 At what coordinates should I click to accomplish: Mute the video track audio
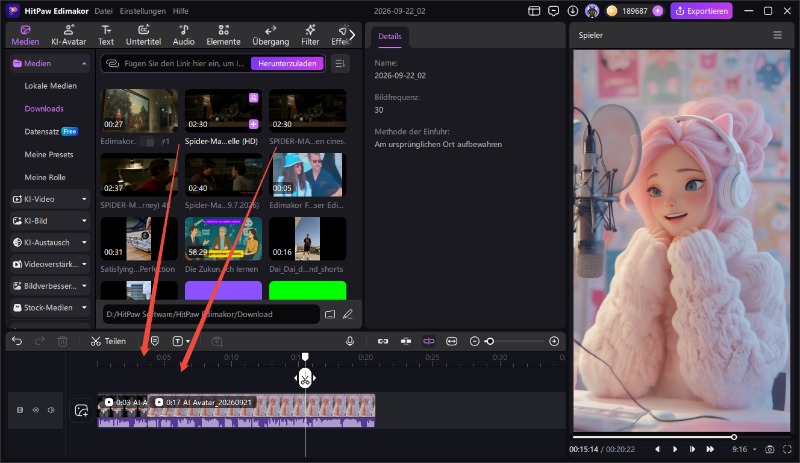(x=51, y=409)
